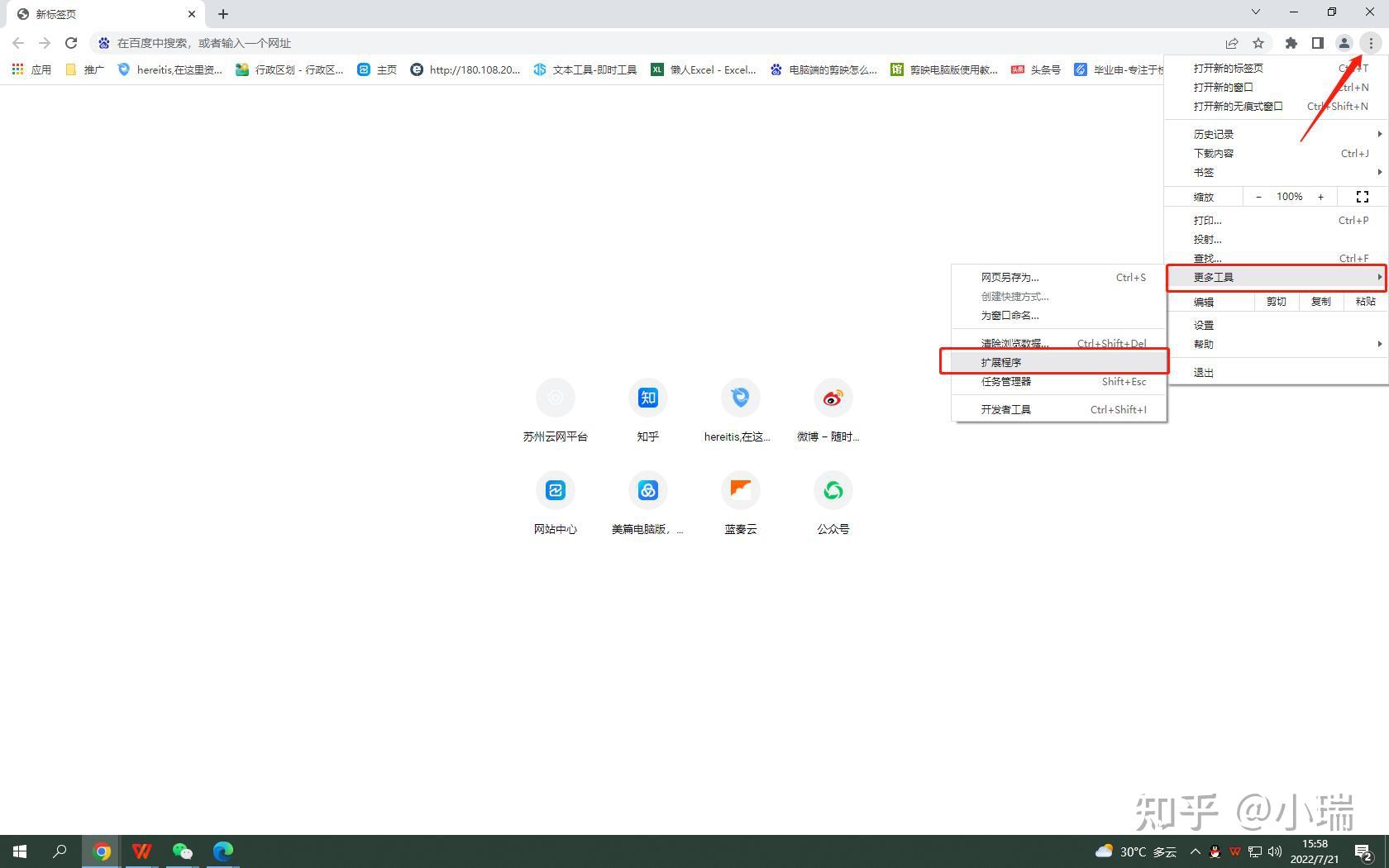
Task: Open the 公众号 shortcut tile
Action: click(833, 489)
